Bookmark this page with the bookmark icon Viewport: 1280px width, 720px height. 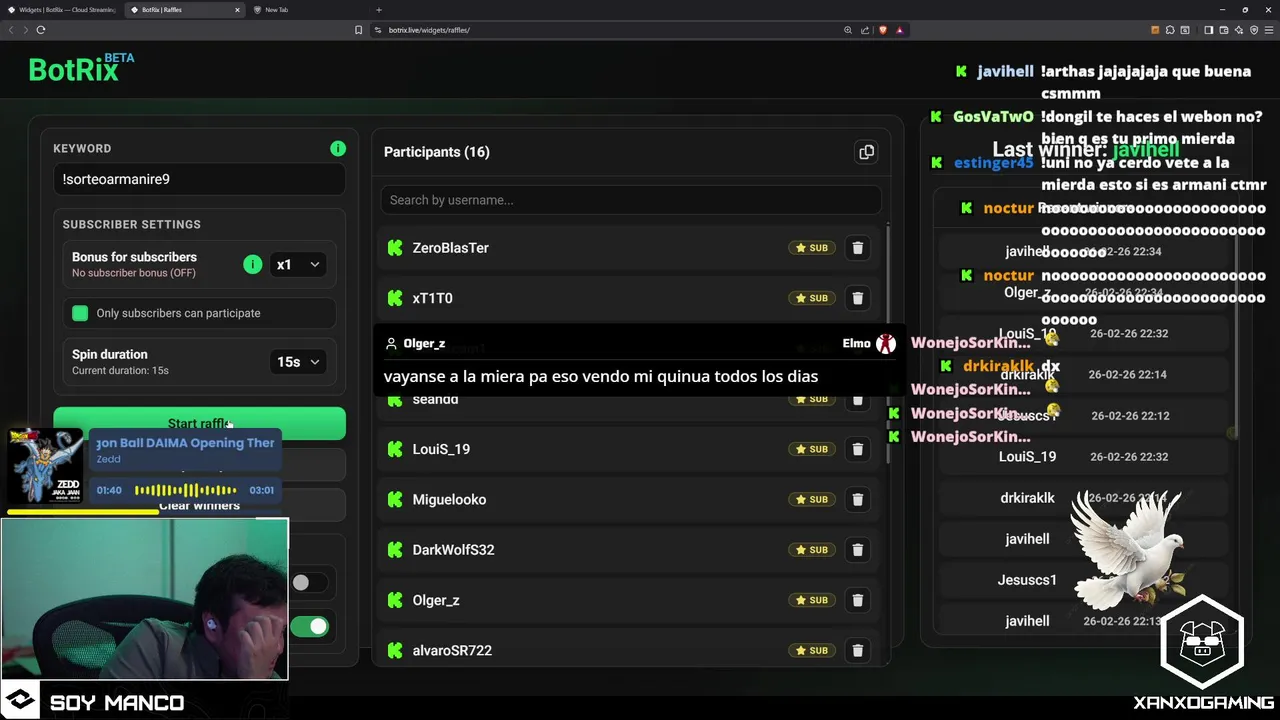(359, 30)
